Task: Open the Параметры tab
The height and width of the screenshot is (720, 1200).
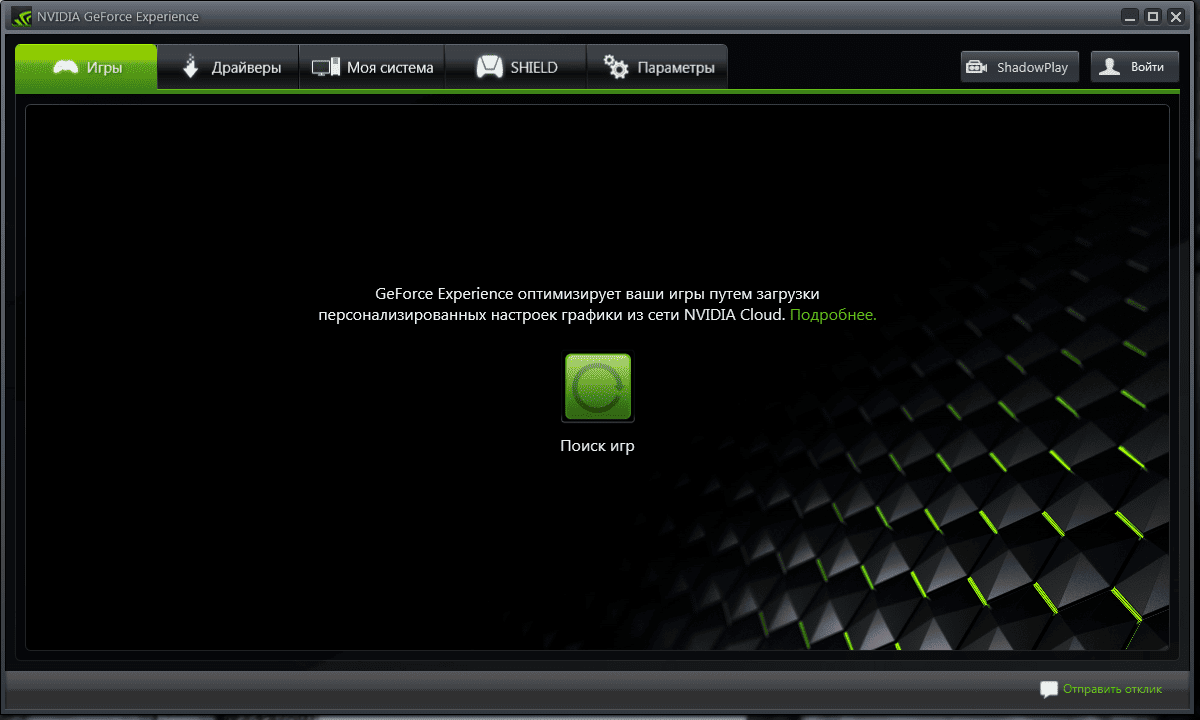Action: pyautogui.click(x=657, y=67)
